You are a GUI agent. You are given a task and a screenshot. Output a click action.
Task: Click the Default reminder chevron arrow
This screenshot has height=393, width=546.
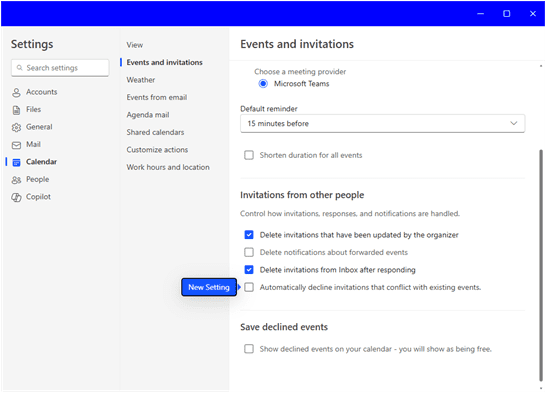pyautogui.click(x=514, y=123)
